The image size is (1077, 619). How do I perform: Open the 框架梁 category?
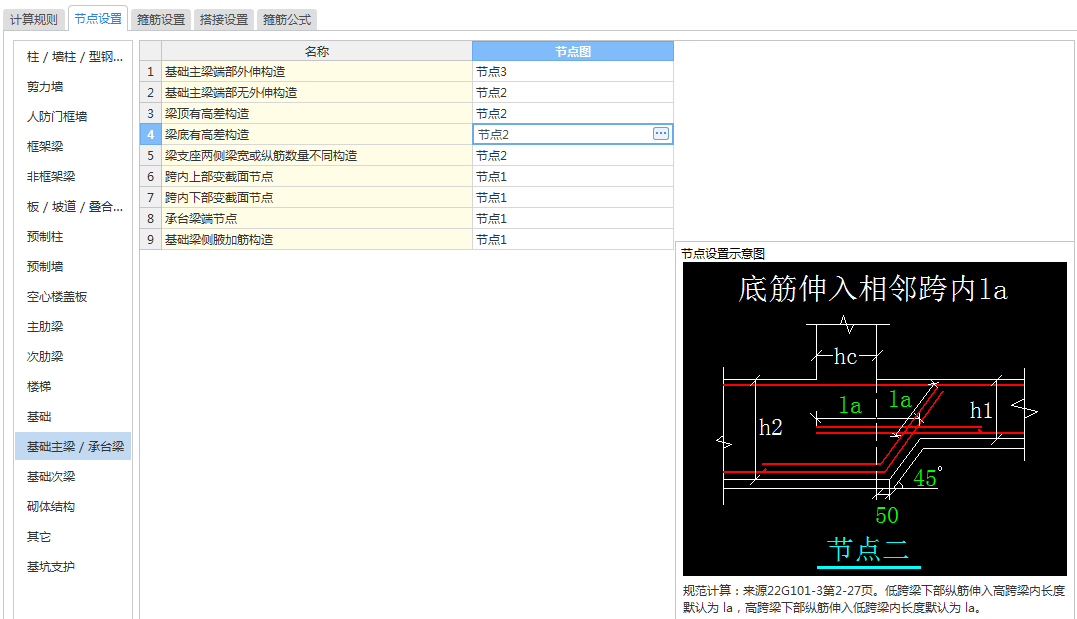pyautogui.click(x=74, y=146)
